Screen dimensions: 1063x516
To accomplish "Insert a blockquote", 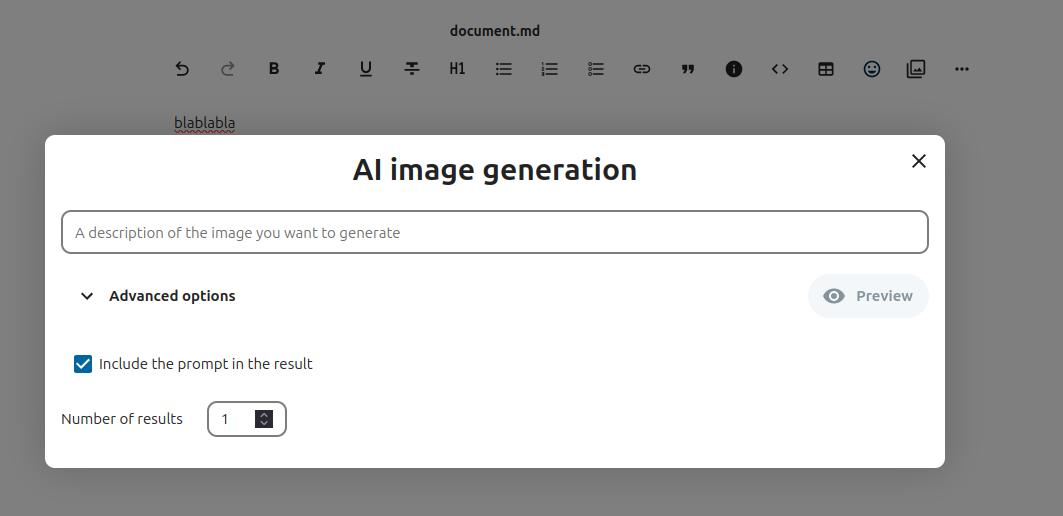I will pyautogui.click(x=688, y=69).
